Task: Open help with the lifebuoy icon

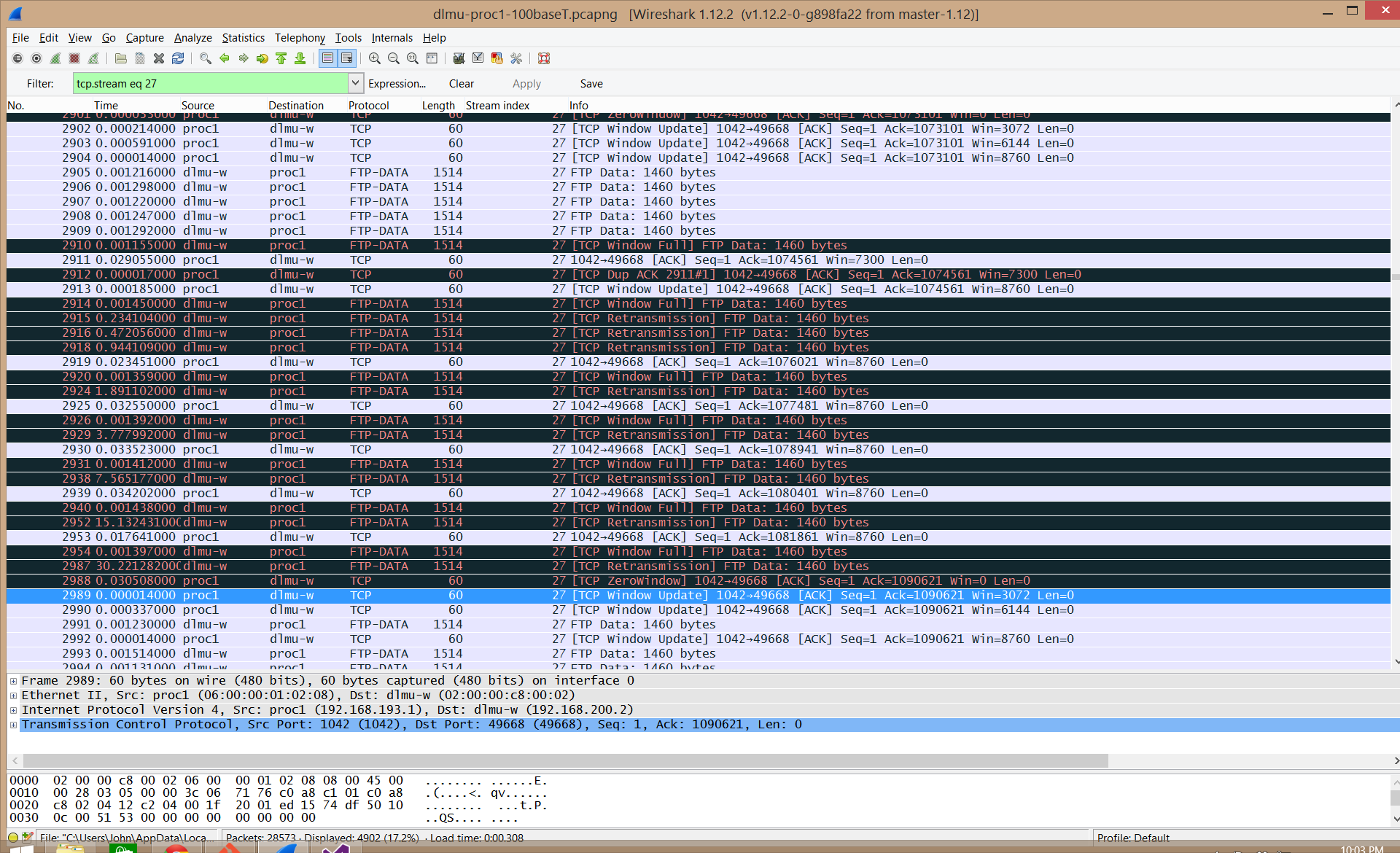Action: (x=544, y=58)
